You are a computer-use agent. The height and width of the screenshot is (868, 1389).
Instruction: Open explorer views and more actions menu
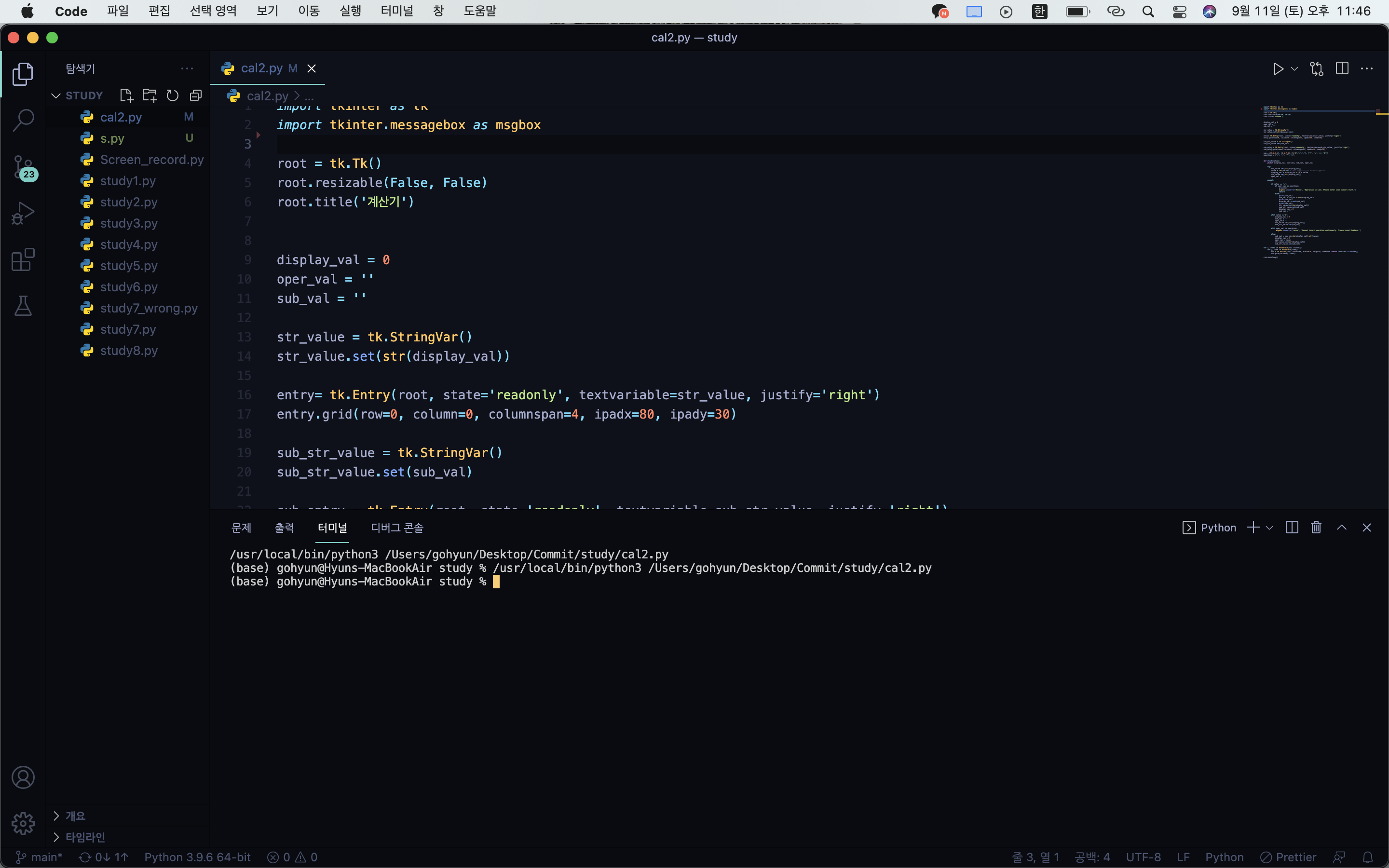point(187,68)
